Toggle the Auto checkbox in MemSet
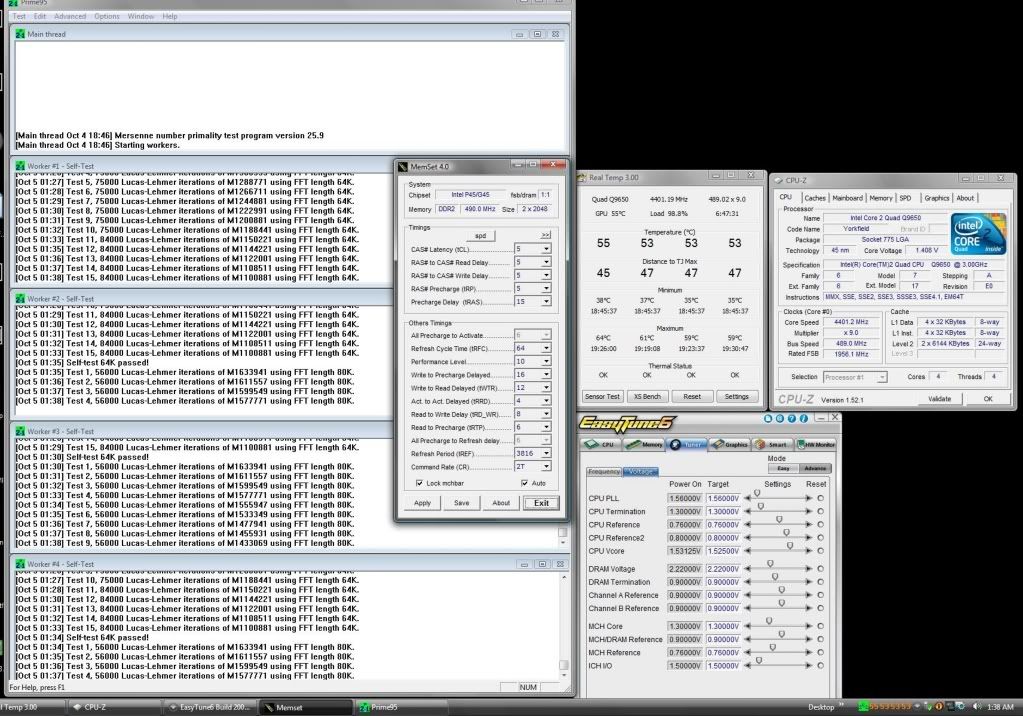1023x716 pixels. coord(525,483)
